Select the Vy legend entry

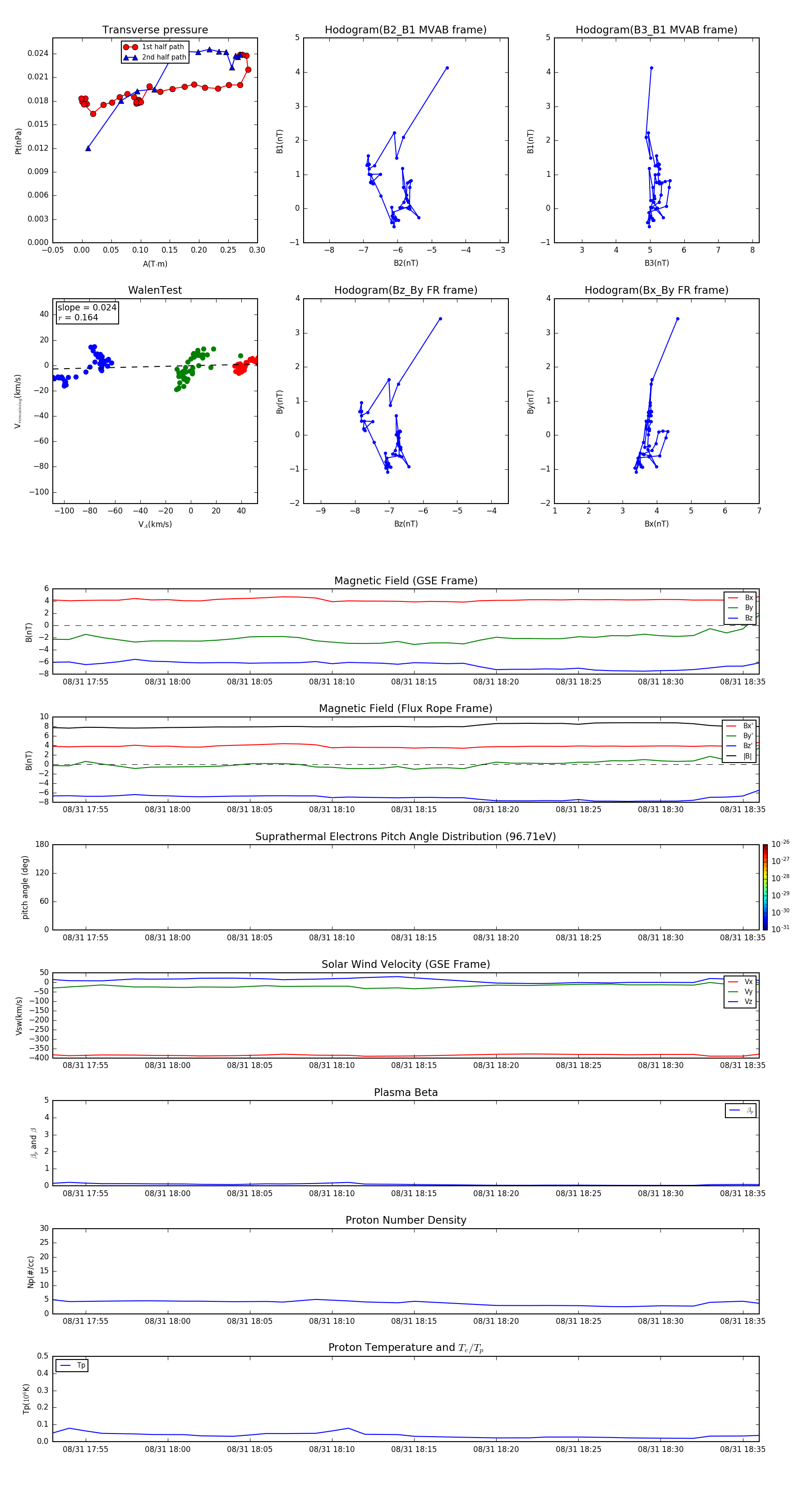[740, 992]
